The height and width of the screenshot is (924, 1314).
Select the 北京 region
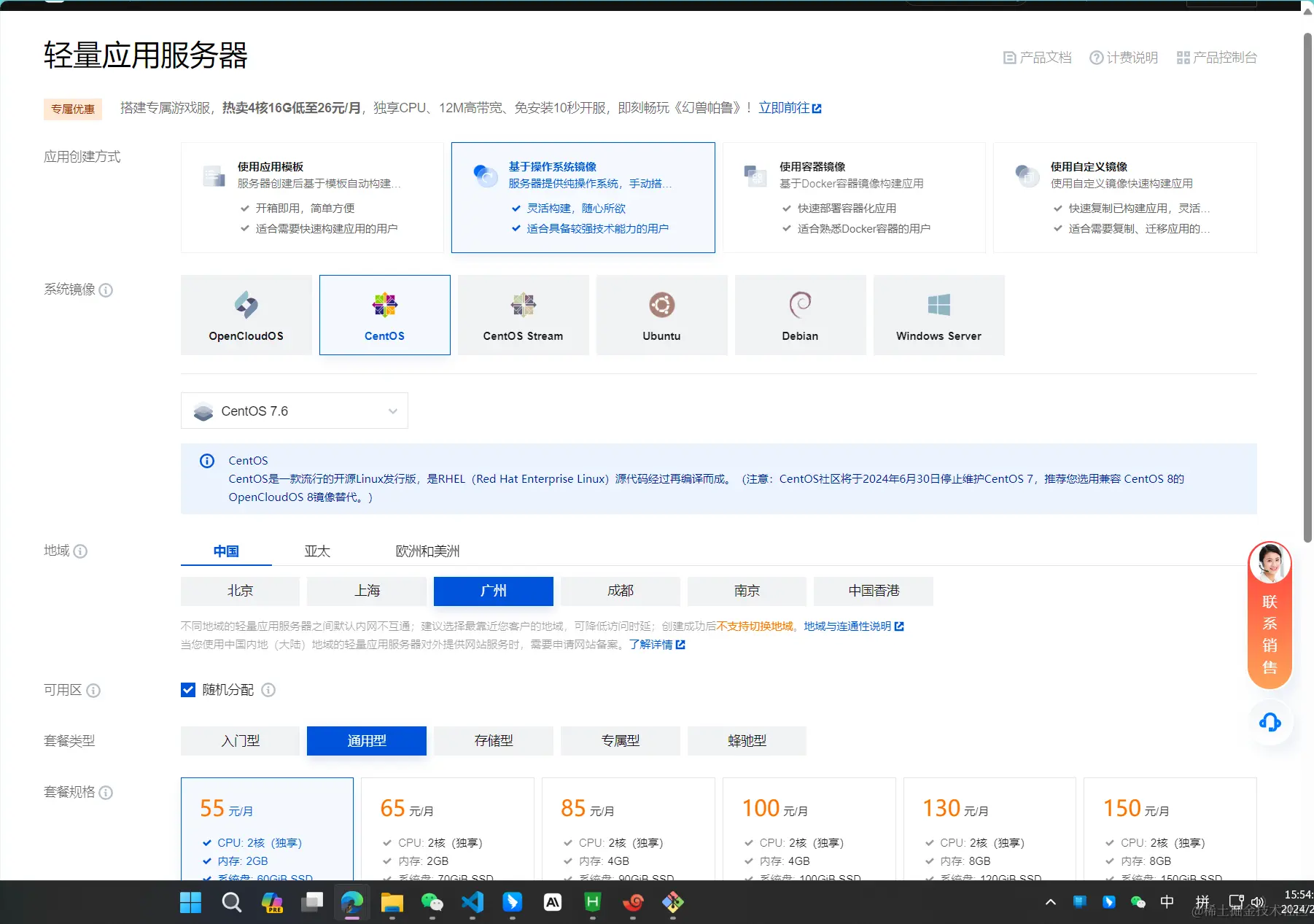pos(241,591)
